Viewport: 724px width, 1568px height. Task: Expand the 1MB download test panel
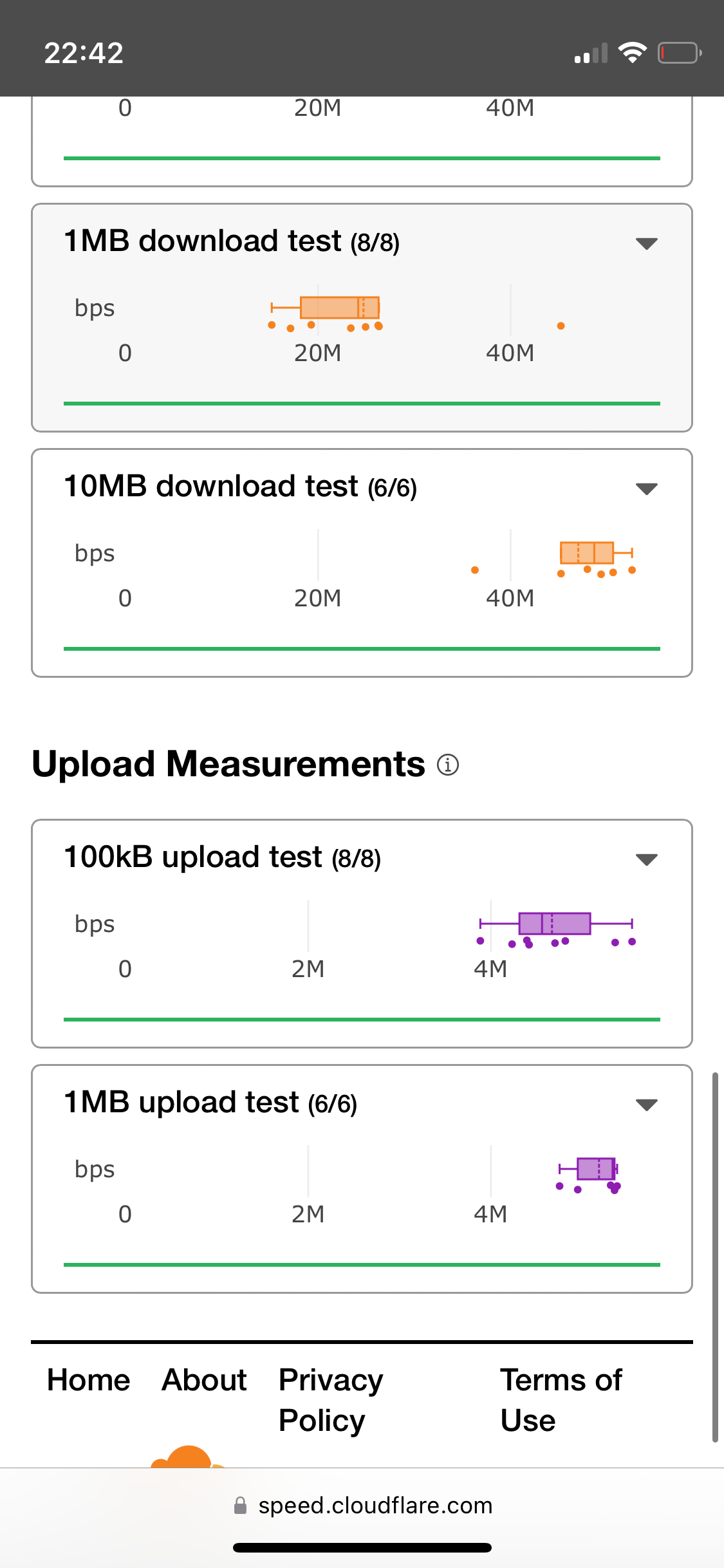click(x=646, y=243)
